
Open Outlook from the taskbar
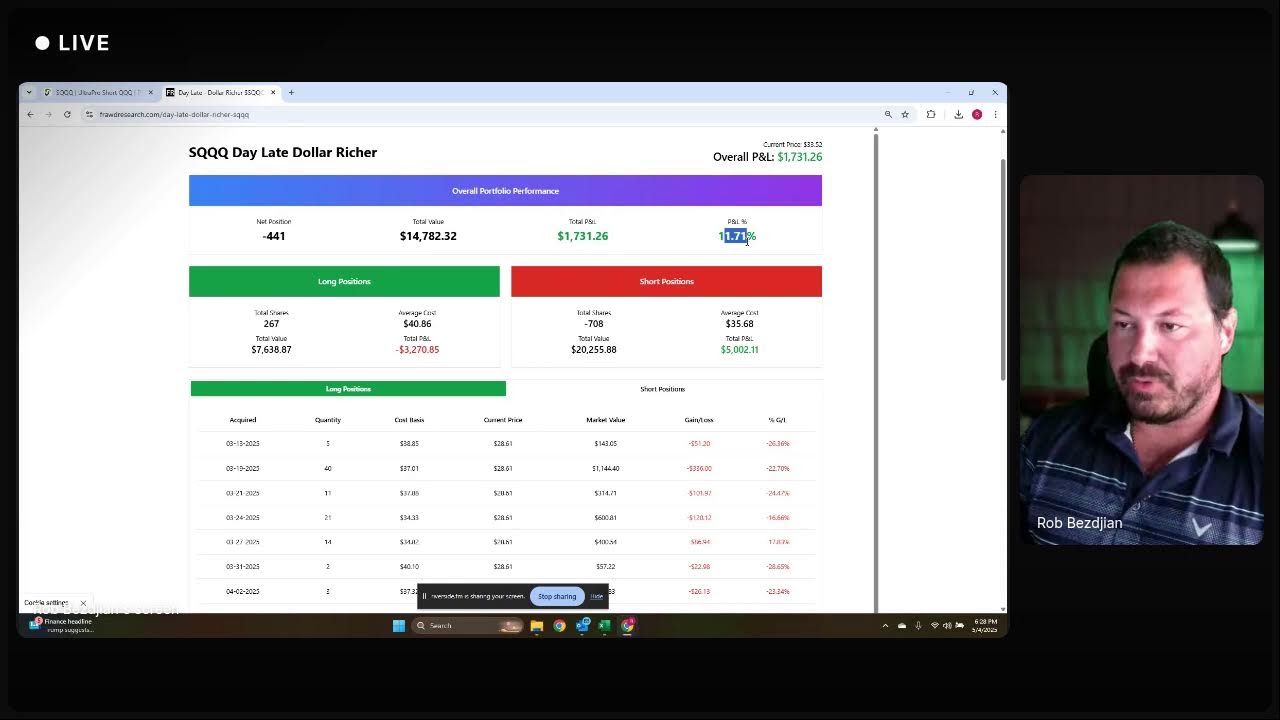click(x=583, y=626)
